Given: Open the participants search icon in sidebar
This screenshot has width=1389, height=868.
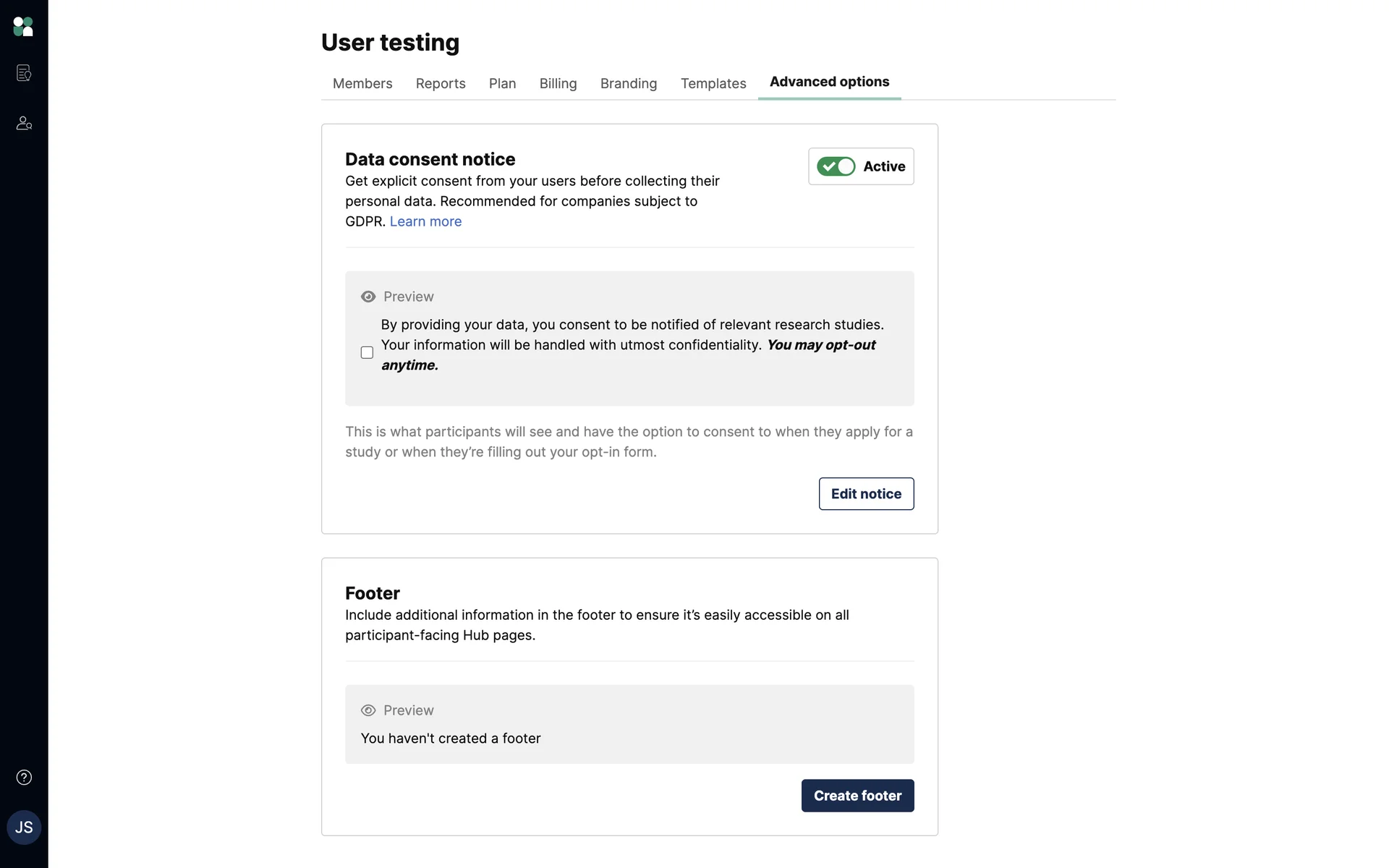Looking at the screenshot, I should 24,123.
